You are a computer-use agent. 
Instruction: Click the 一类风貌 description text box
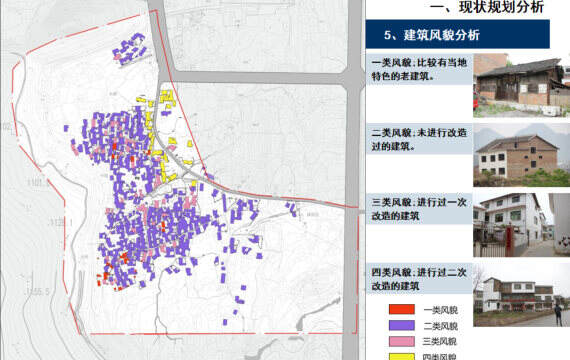point(419,69)
